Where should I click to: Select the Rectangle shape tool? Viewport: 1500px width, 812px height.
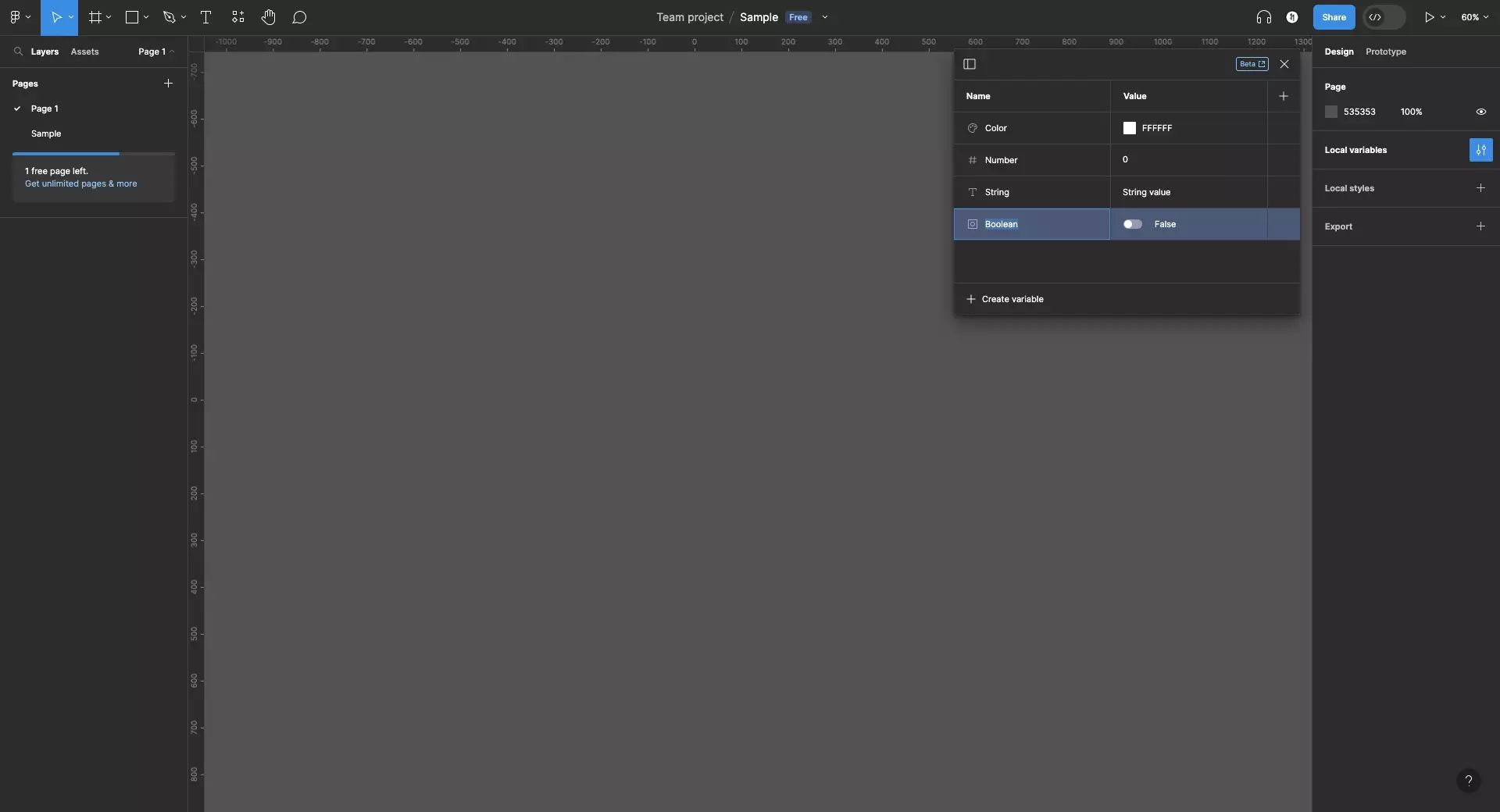point(130,17)
